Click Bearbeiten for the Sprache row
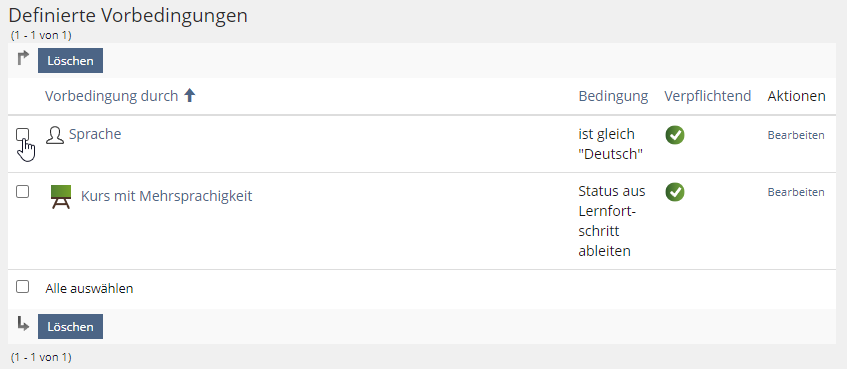847x369 pixels. tap(796, 135)
